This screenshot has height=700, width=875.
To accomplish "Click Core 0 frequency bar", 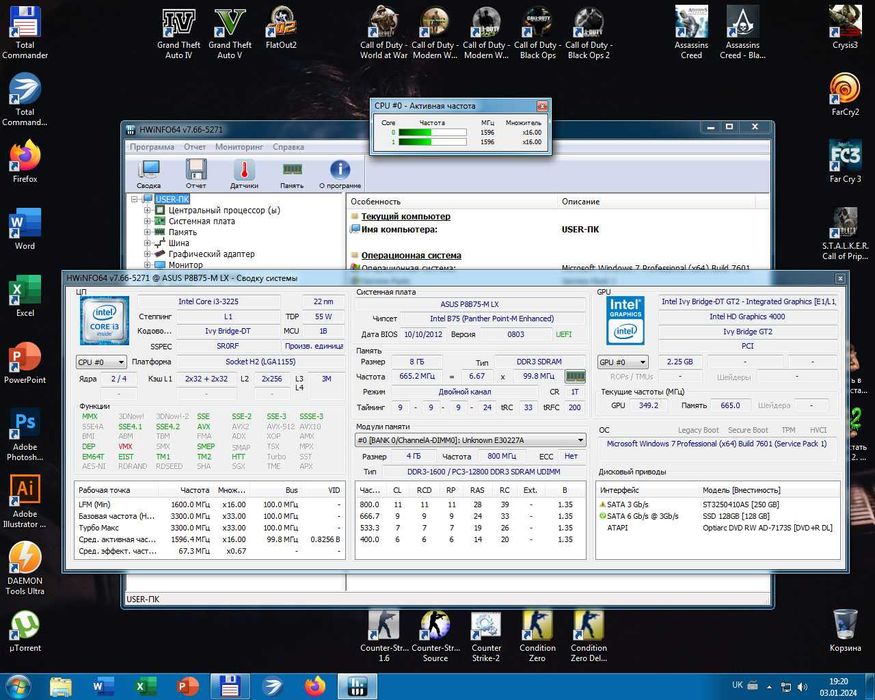I will (x=432, y=132).
